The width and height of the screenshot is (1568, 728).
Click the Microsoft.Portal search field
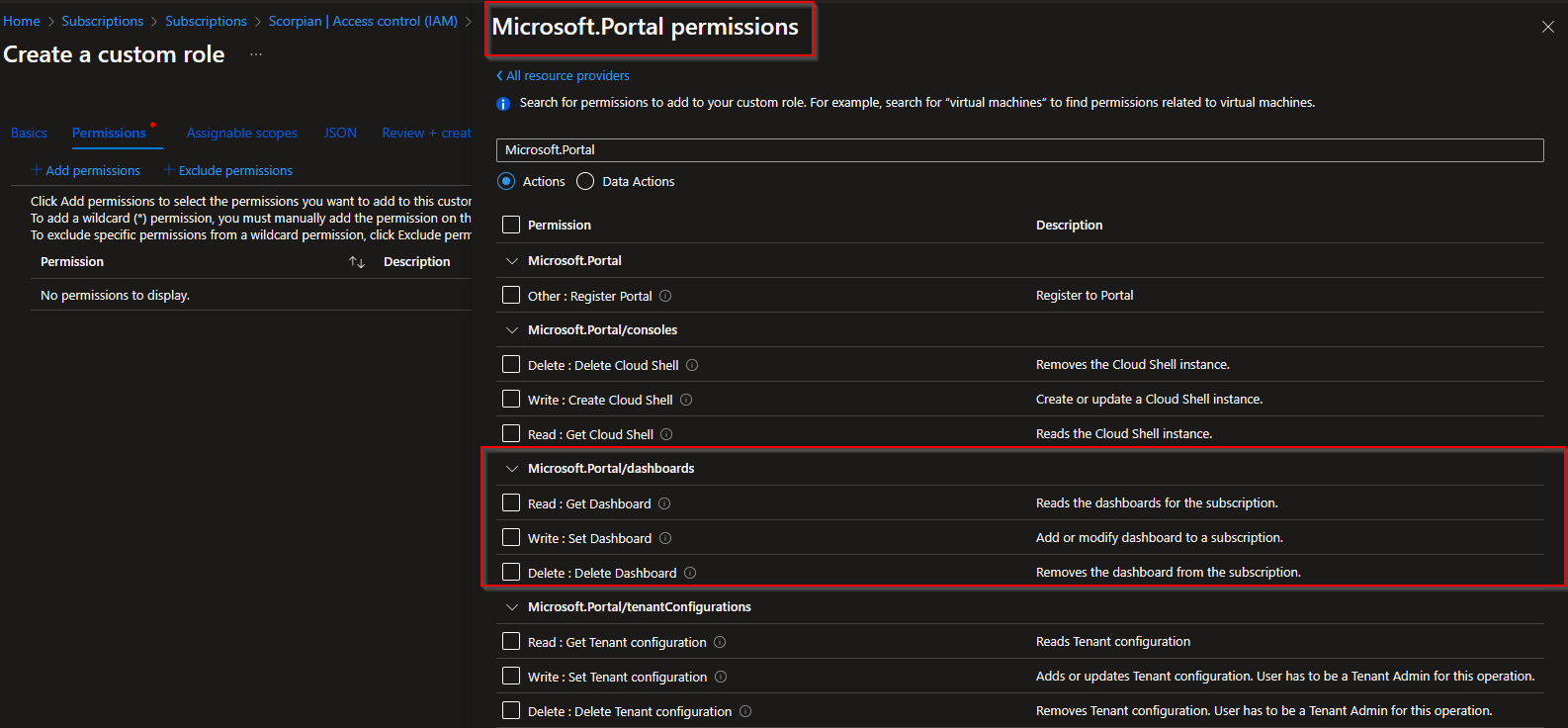tap(1019, 149)
